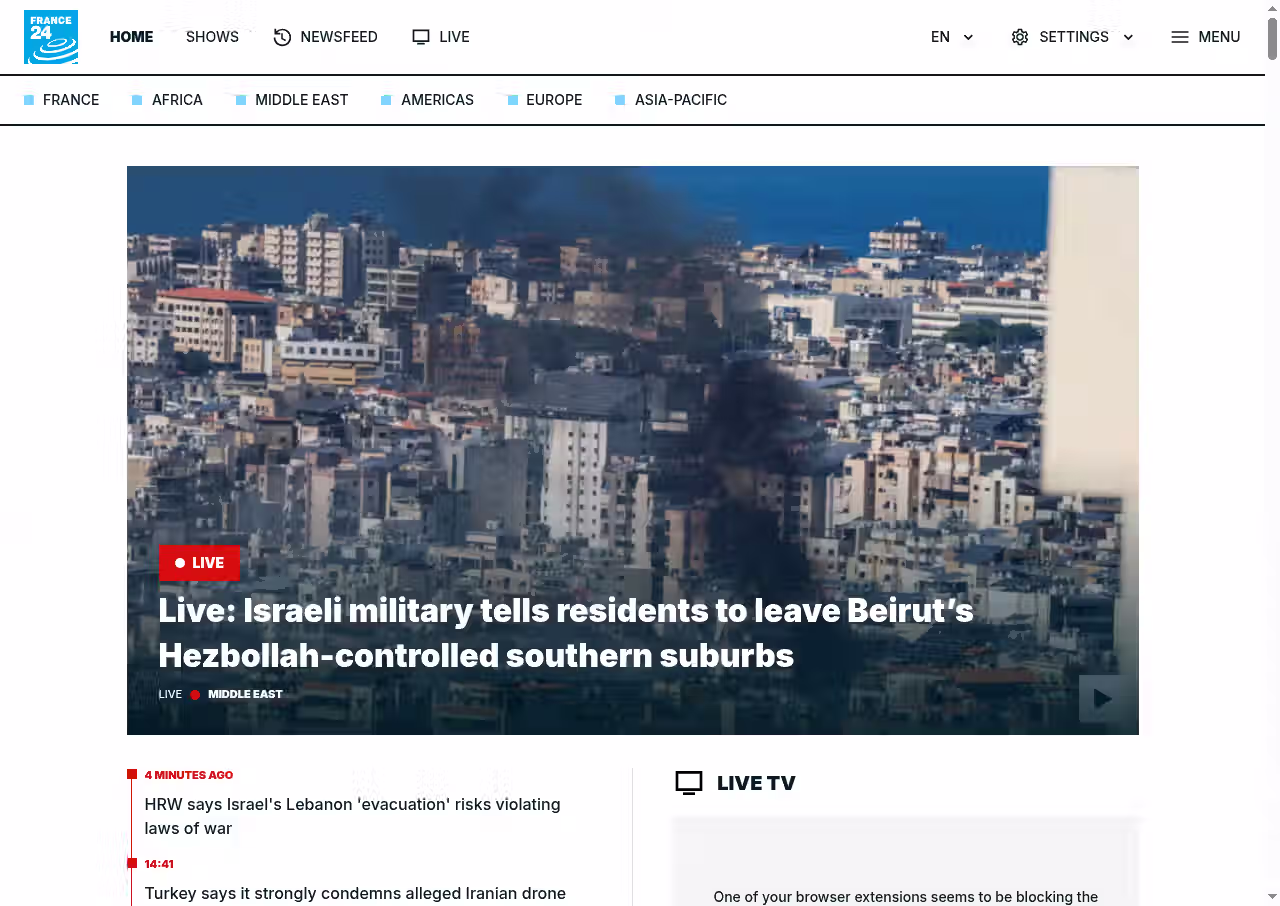Open the Middle East section link

click(x=301, y=100)
